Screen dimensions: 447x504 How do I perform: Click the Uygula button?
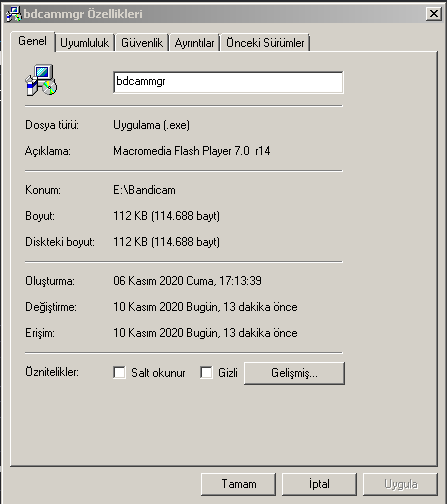click(400, 484)
